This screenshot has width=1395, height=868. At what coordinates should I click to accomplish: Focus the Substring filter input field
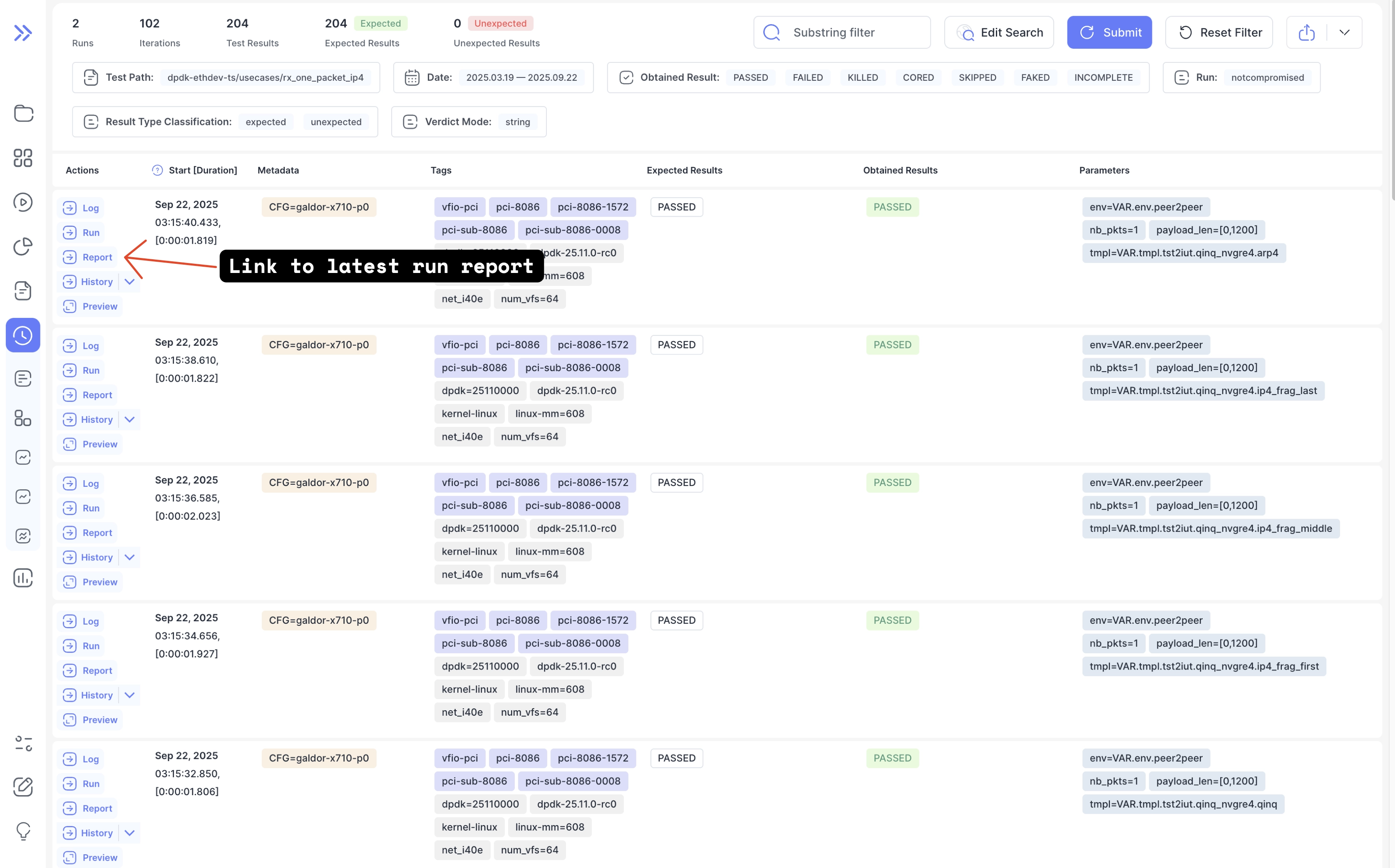(841, 33)
